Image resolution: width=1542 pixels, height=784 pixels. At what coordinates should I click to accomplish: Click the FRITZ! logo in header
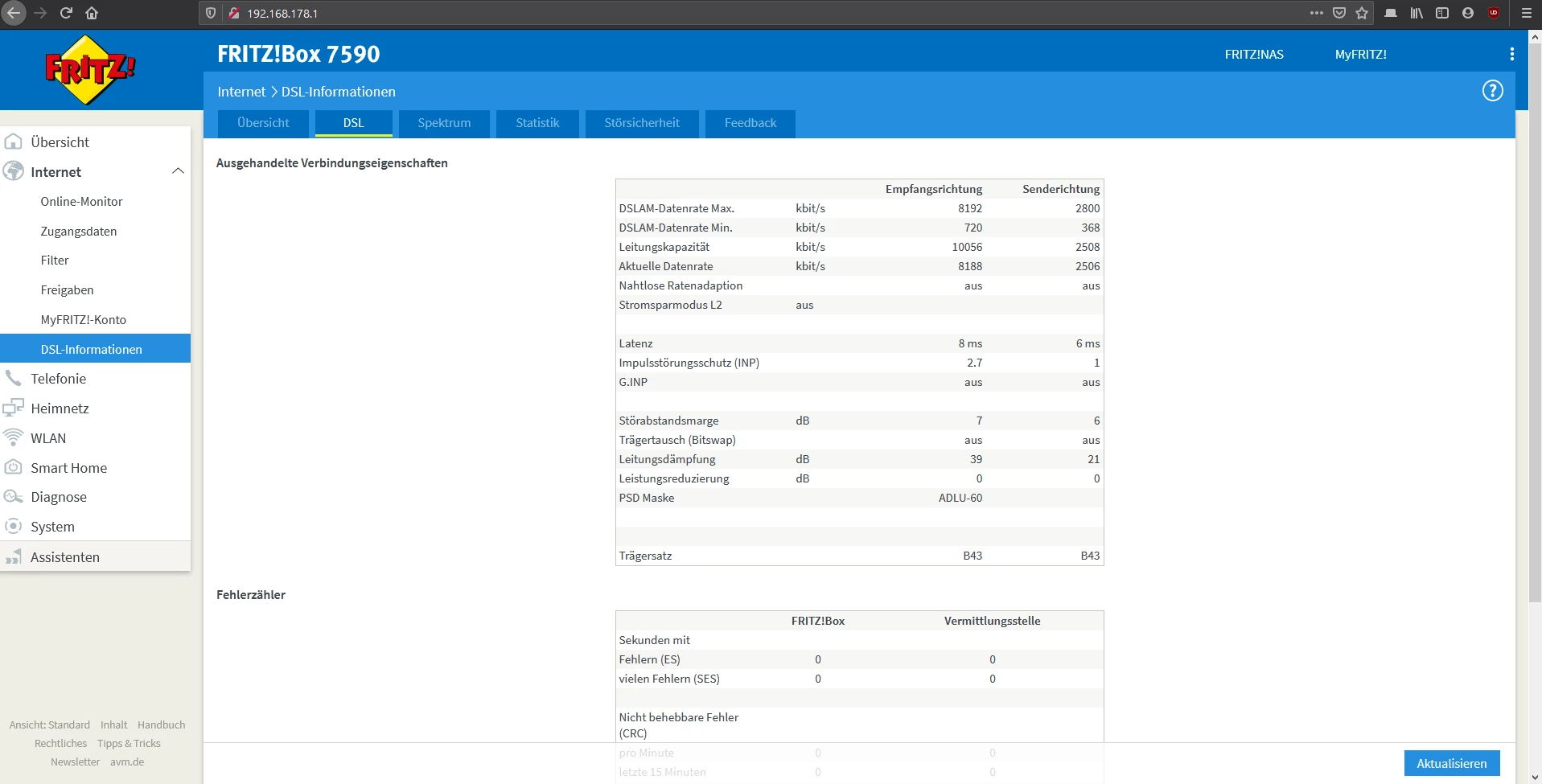pyautogui.click(x=89, y=70)
